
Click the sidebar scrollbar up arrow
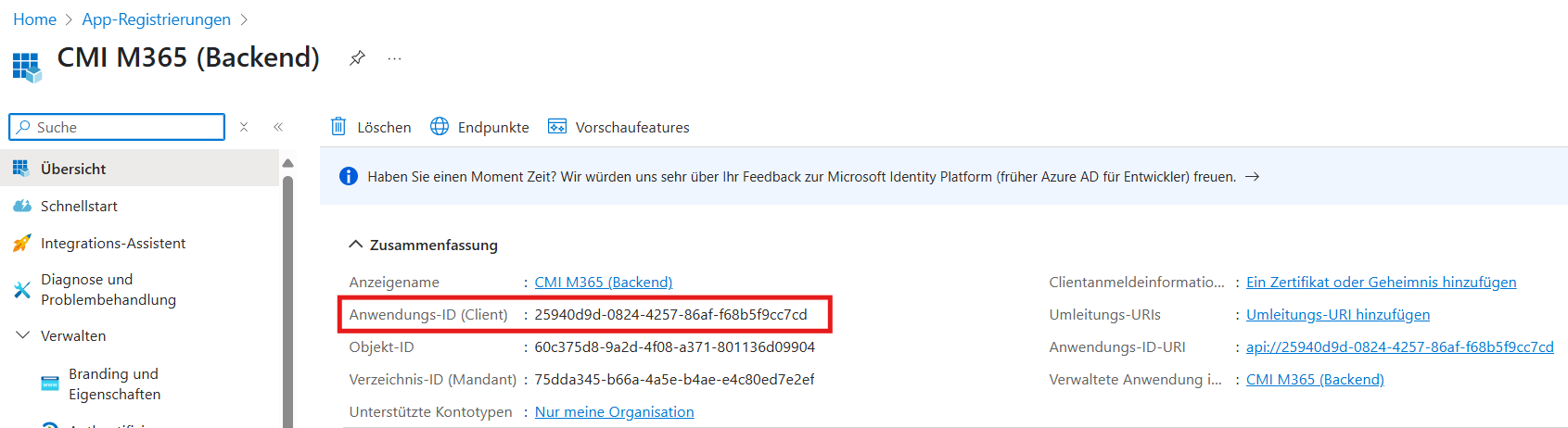287,163
